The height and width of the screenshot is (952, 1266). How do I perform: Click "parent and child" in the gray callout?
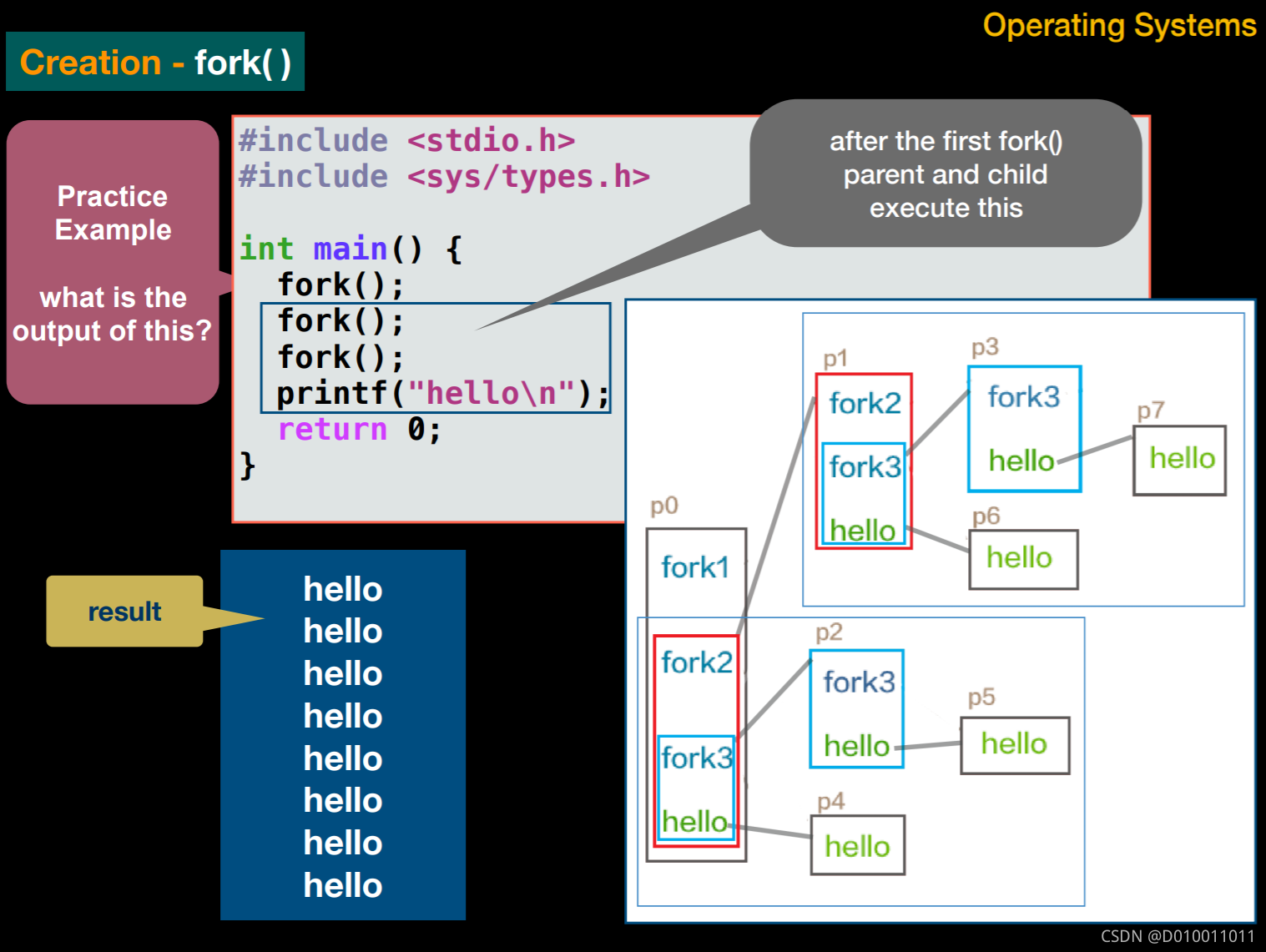pos(946,174)
